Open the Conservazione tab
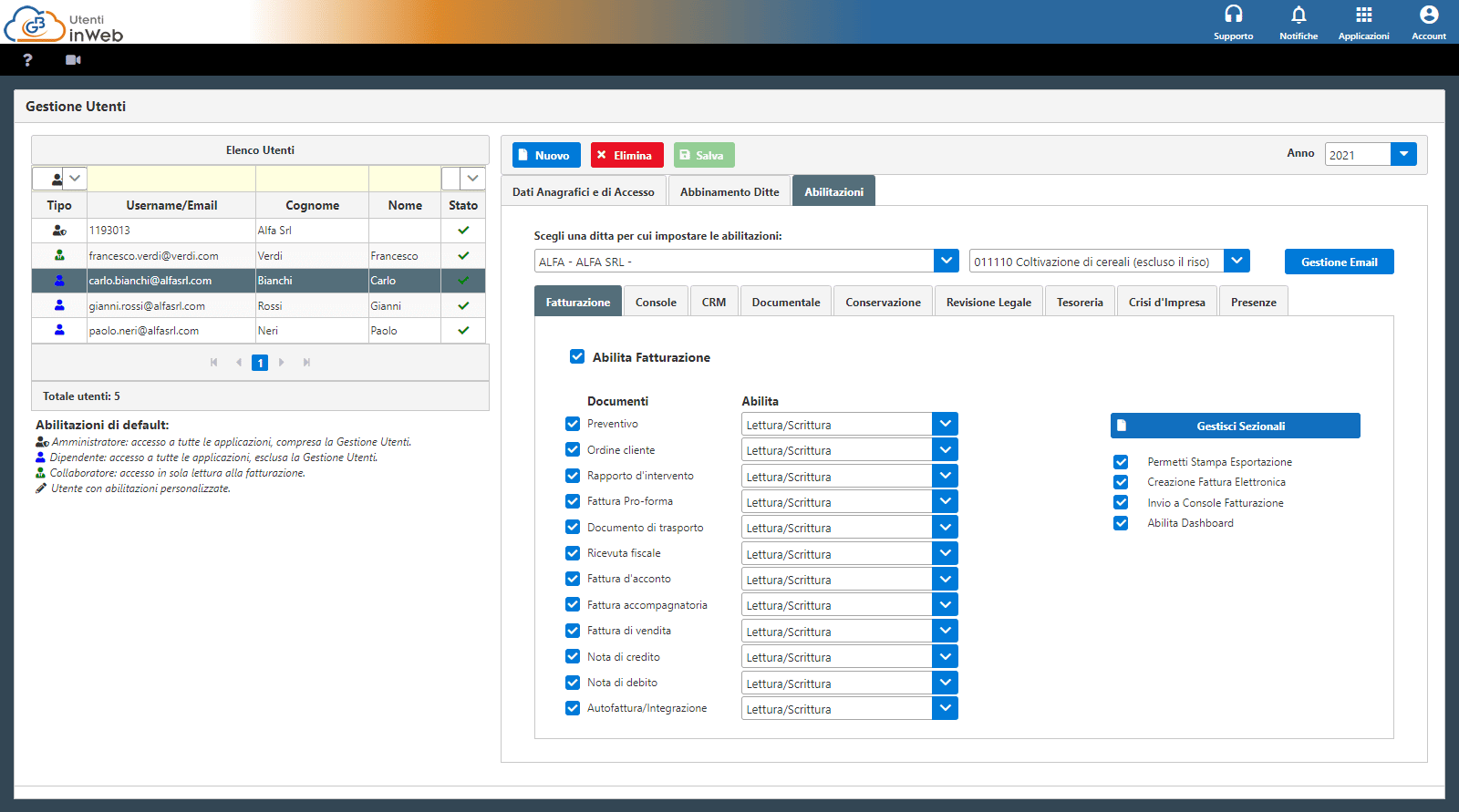 [x=883, y=302]
